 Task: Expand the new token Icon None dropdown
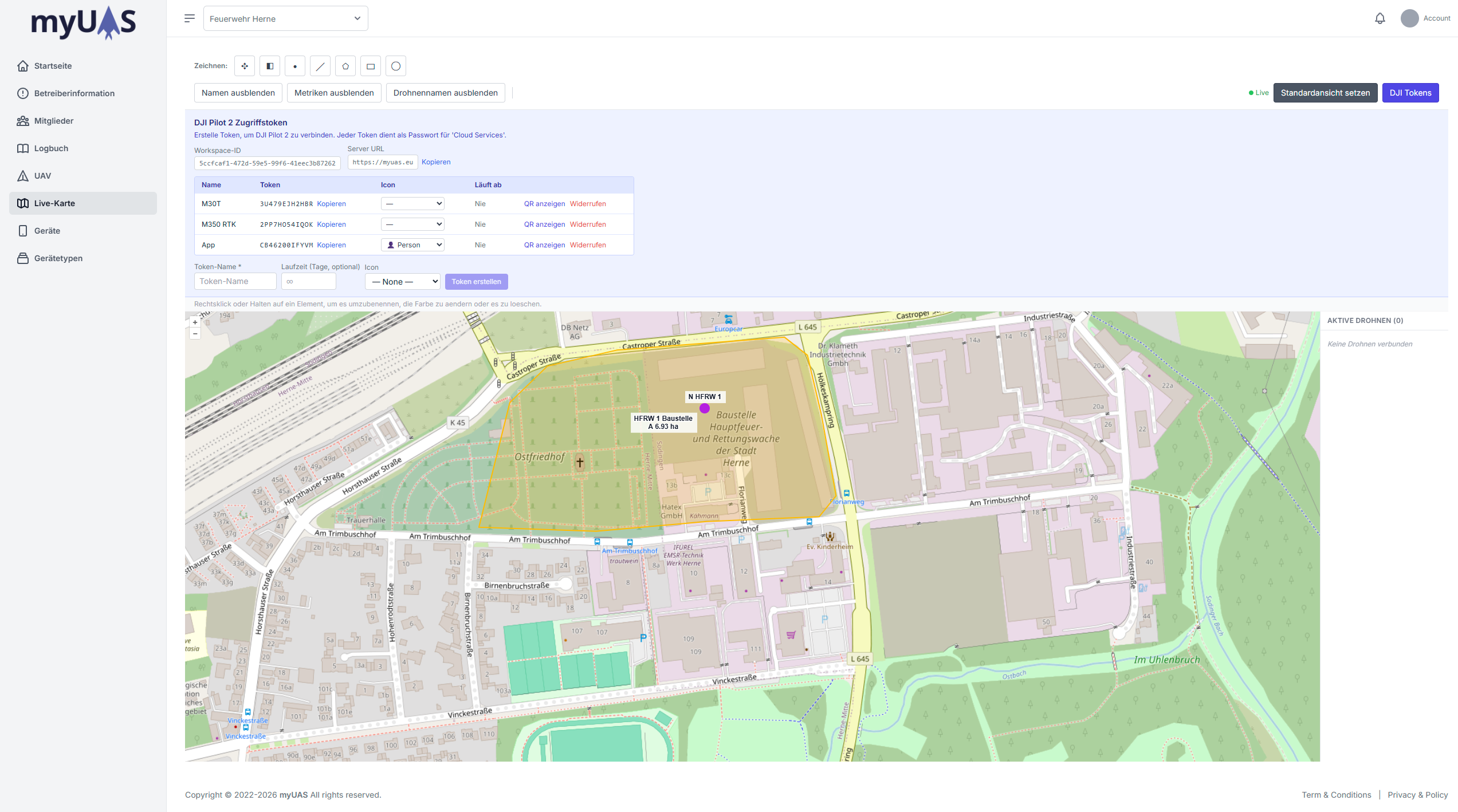pos(402,281)
